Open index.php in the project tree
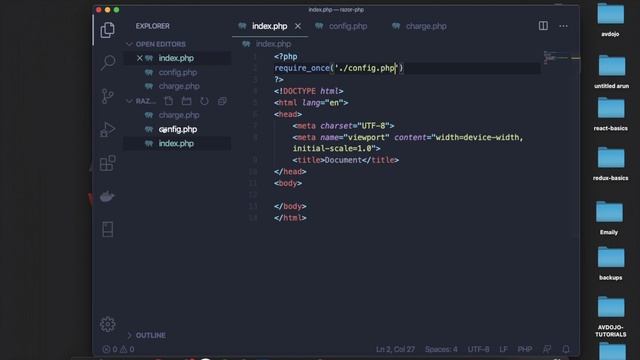 [x=176, y=143]
